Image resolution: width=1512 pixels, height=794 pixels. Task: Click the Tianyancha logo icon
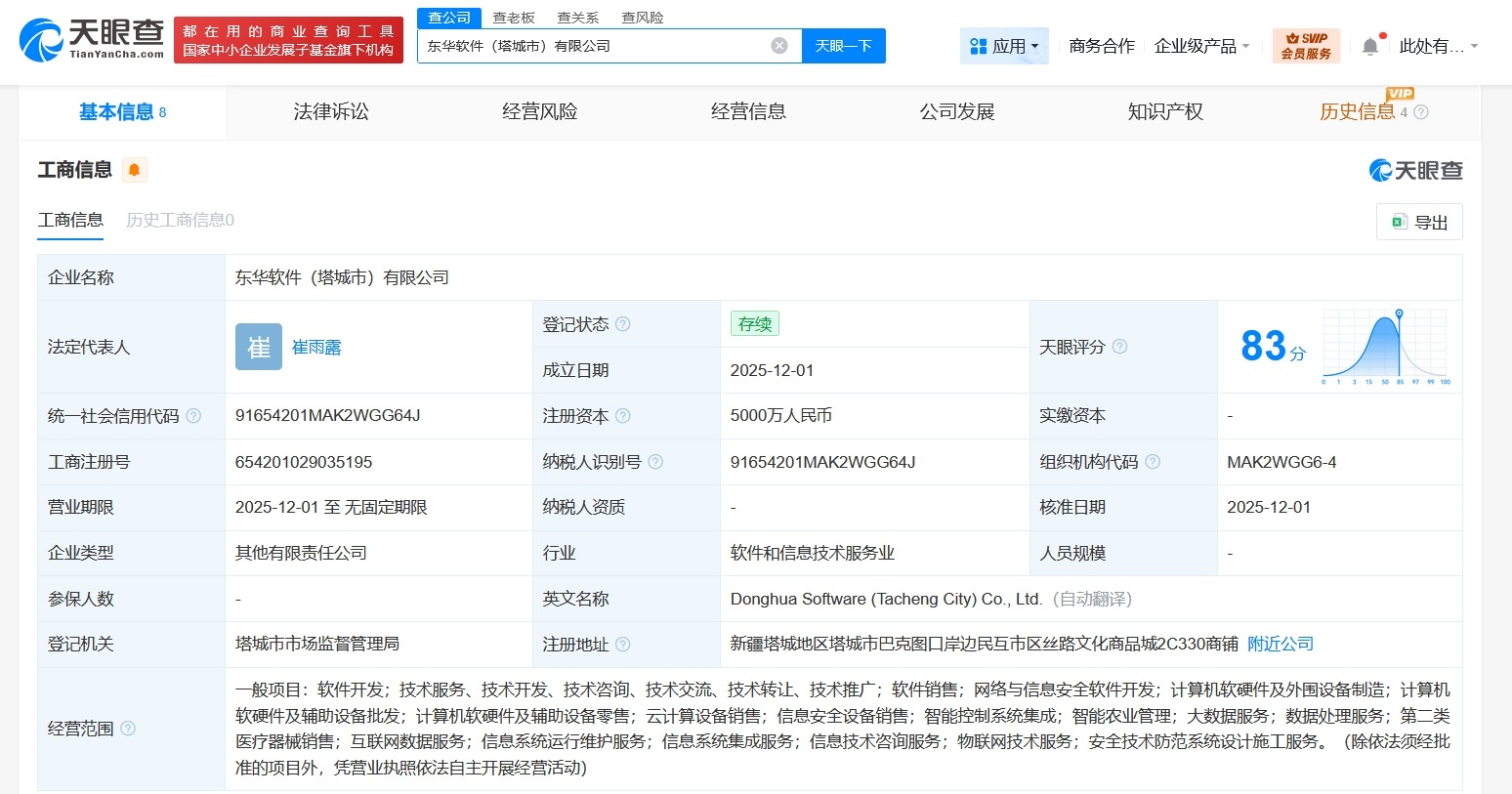coord(39,39)
